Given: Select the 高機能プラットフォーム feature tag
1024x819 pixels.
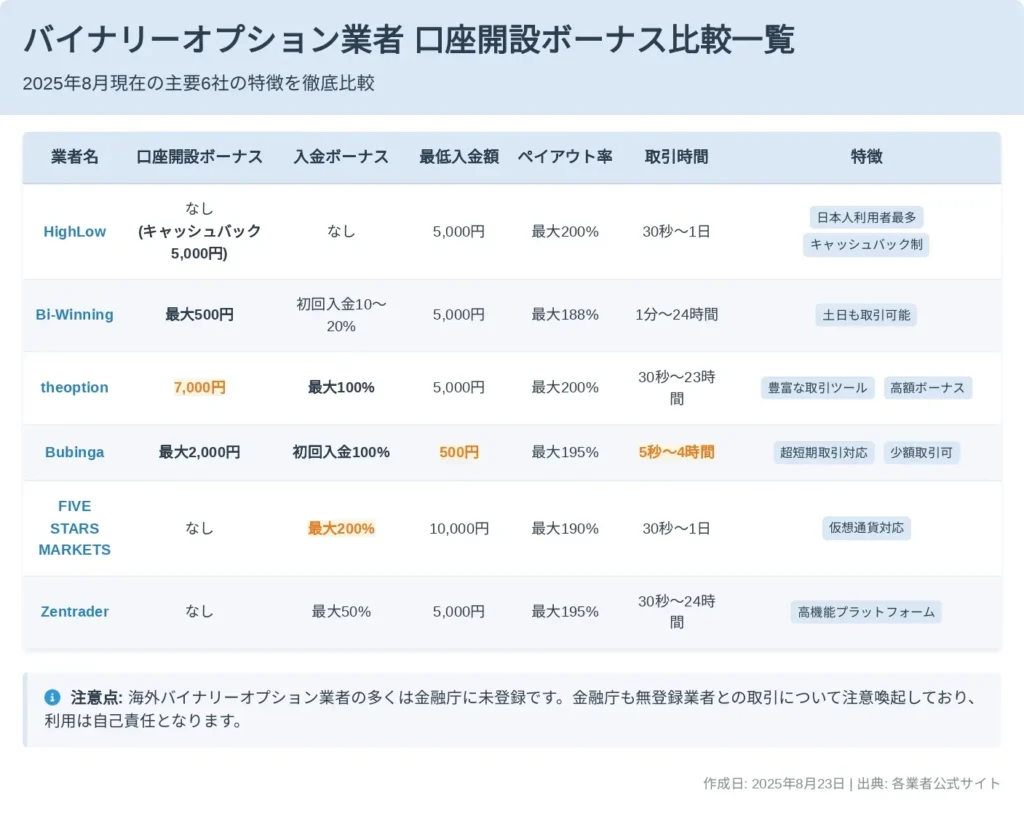Looking at the screenshot, I should (866, 611).
